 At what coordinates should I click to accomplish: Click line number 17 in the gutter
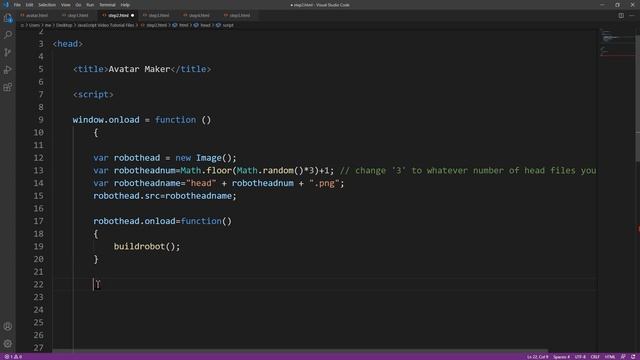[38, 221]
